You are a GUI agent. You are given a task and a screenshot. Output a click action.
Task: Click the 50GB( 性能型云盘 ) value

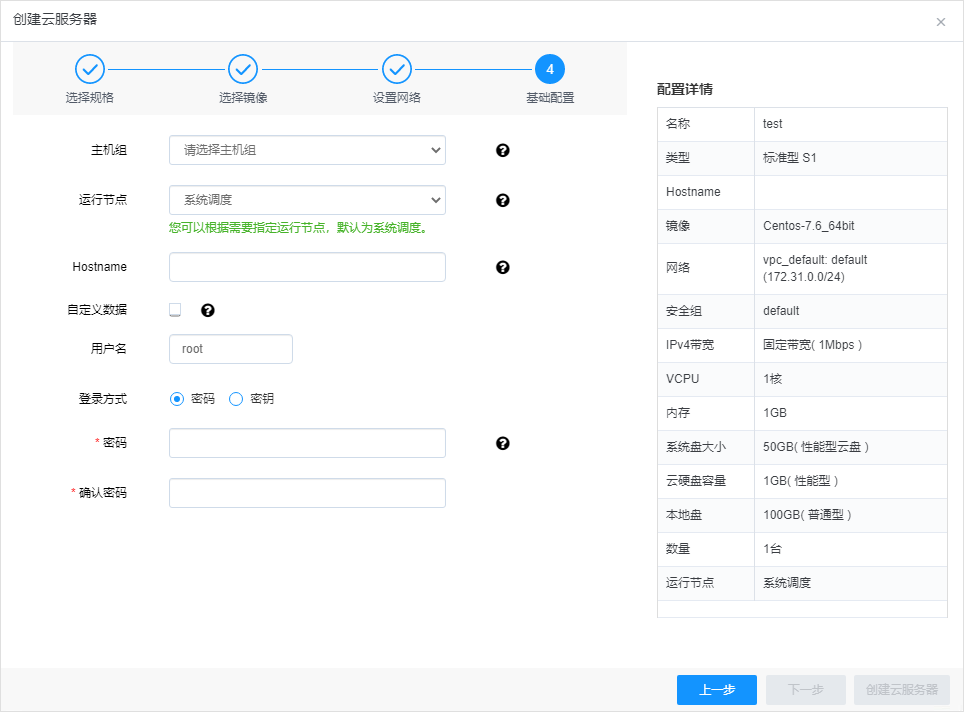816,447
